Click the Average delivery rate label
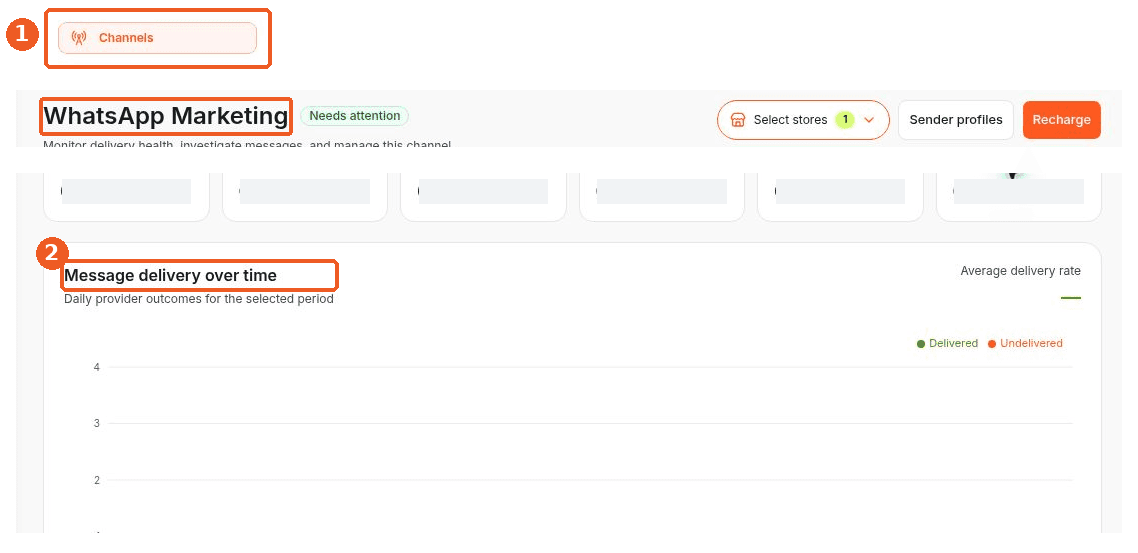 point(1020,271)
